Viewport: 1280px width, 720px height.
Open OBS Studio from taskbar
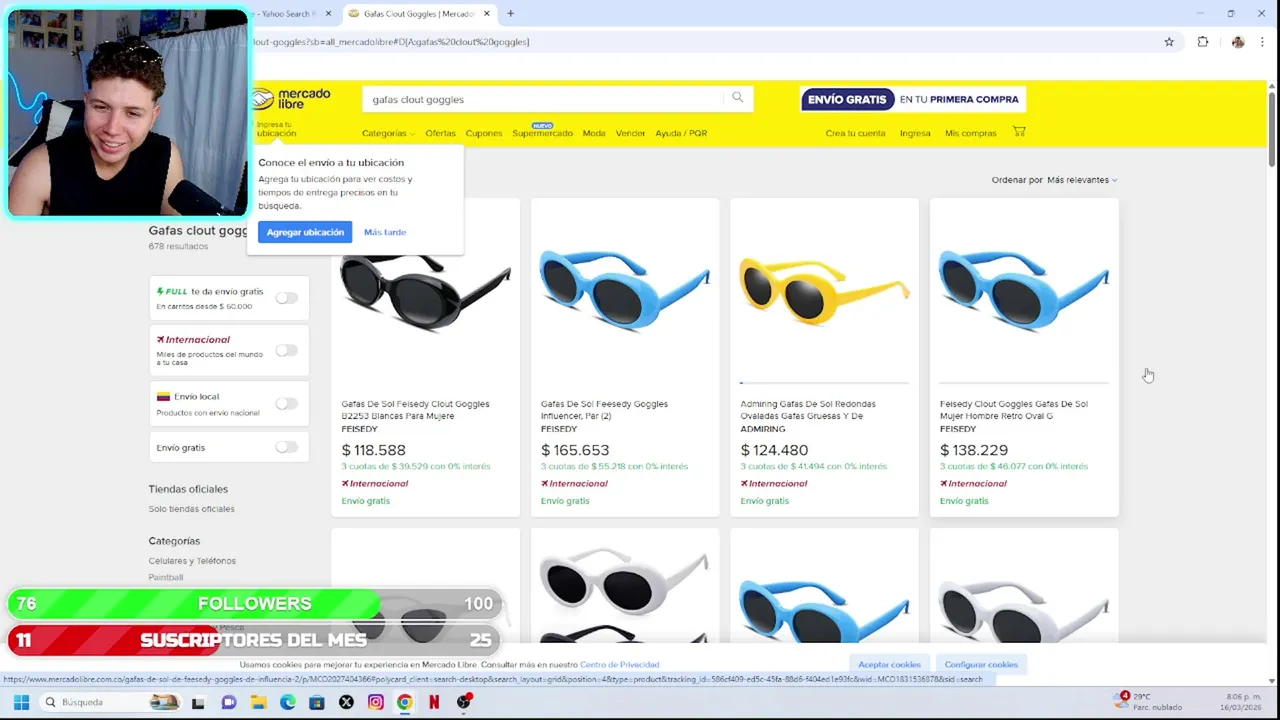[x=463, y=702]
